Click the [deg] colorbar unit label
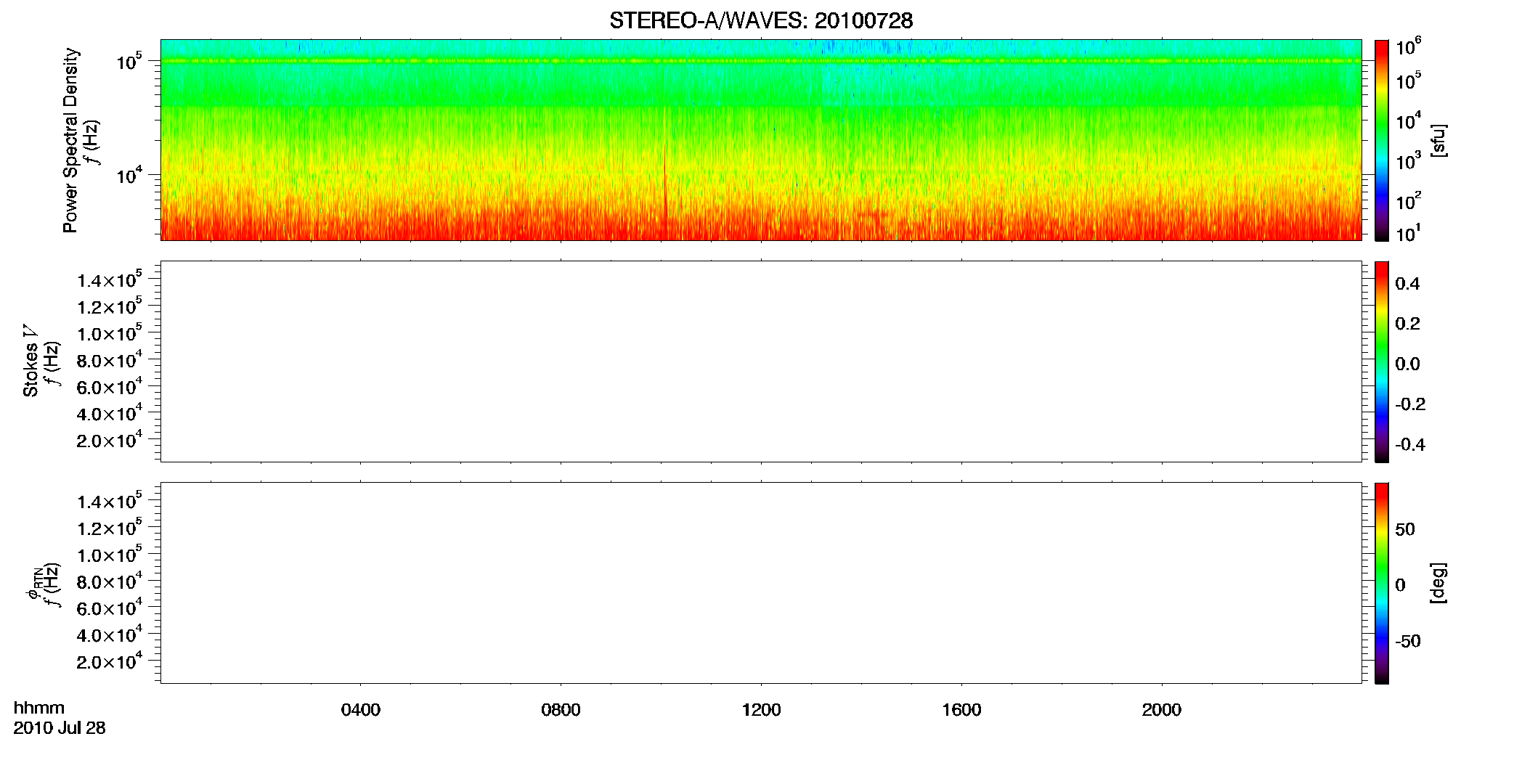 pos(1438,583)
